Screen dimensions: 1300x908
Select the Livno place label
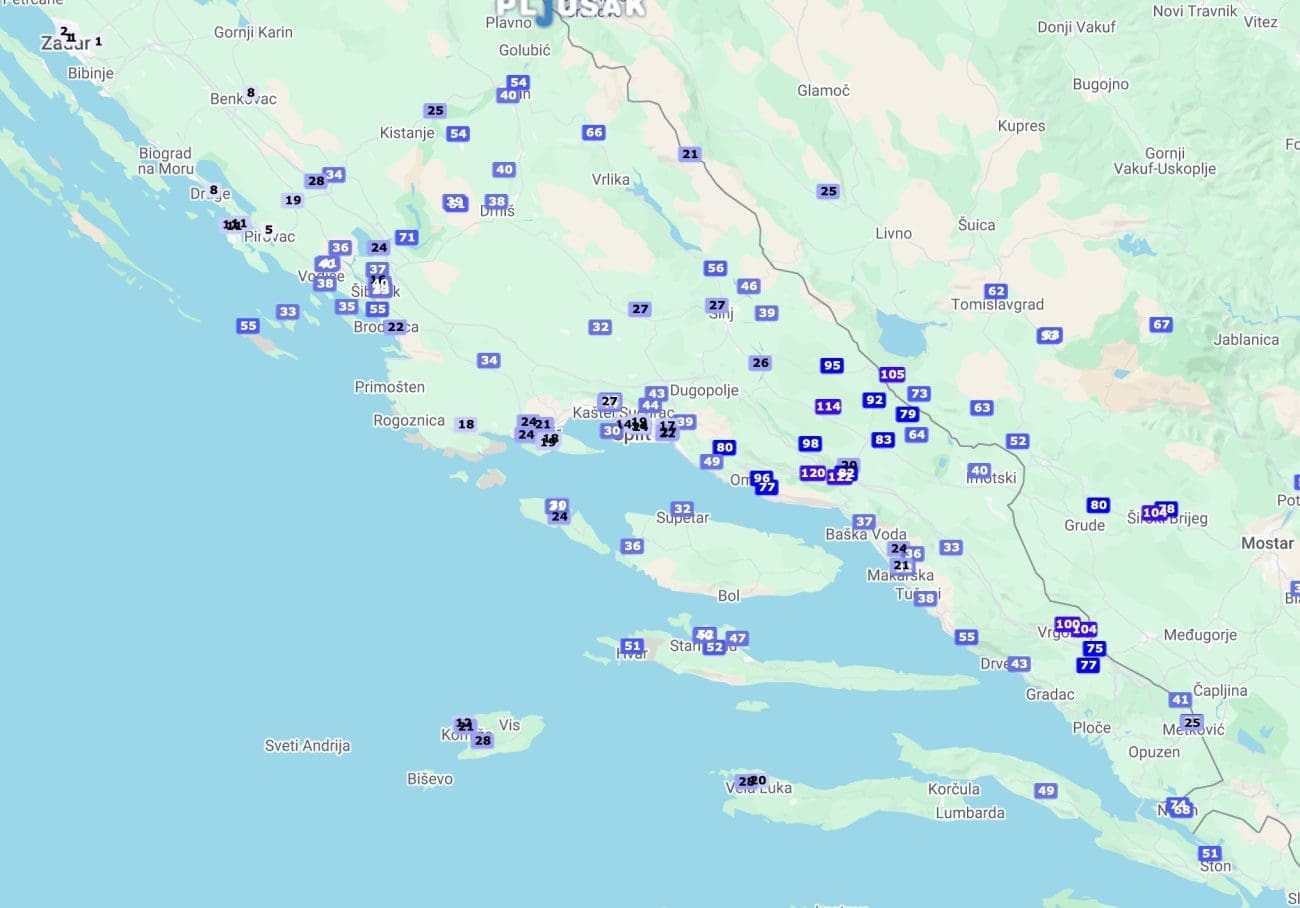pyautogui.click(x=893, y=233)
